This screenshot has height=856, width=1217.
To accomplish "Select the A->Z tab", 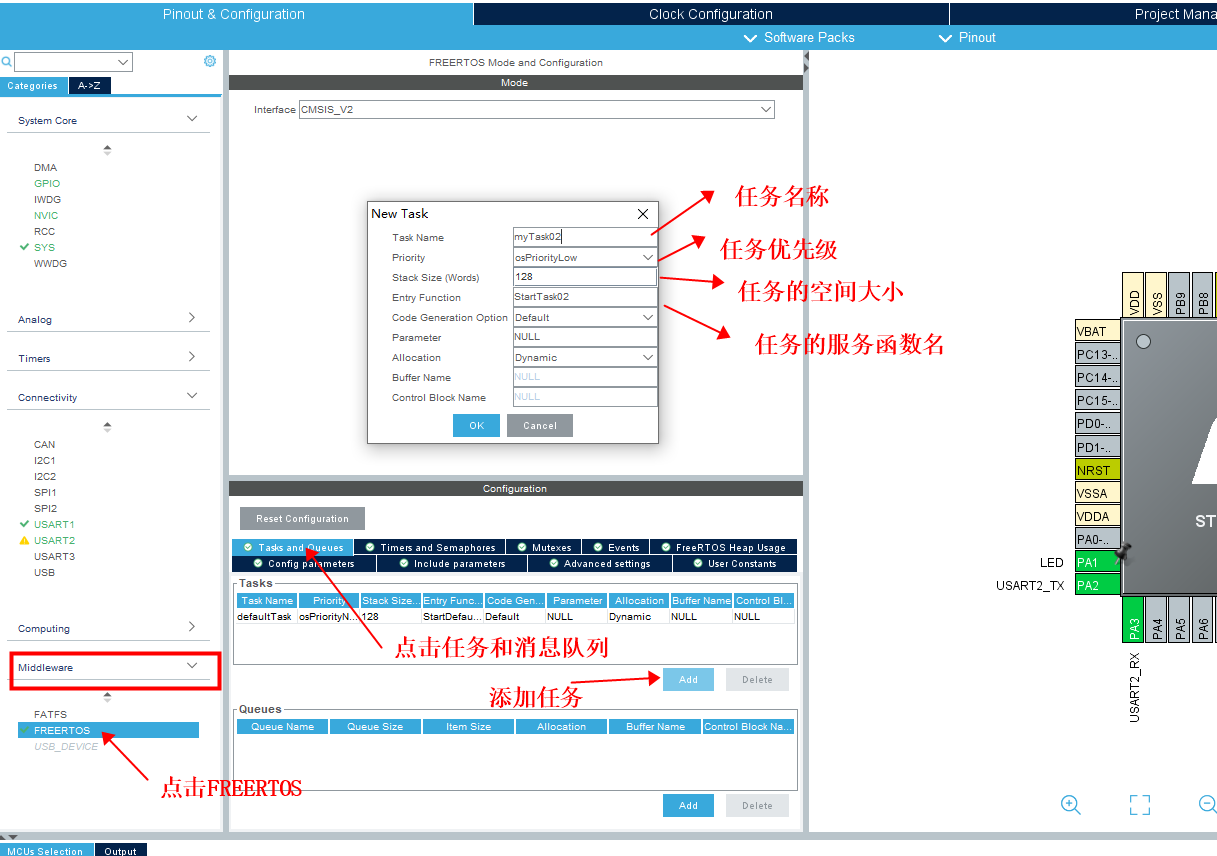I will click(89, 86).
